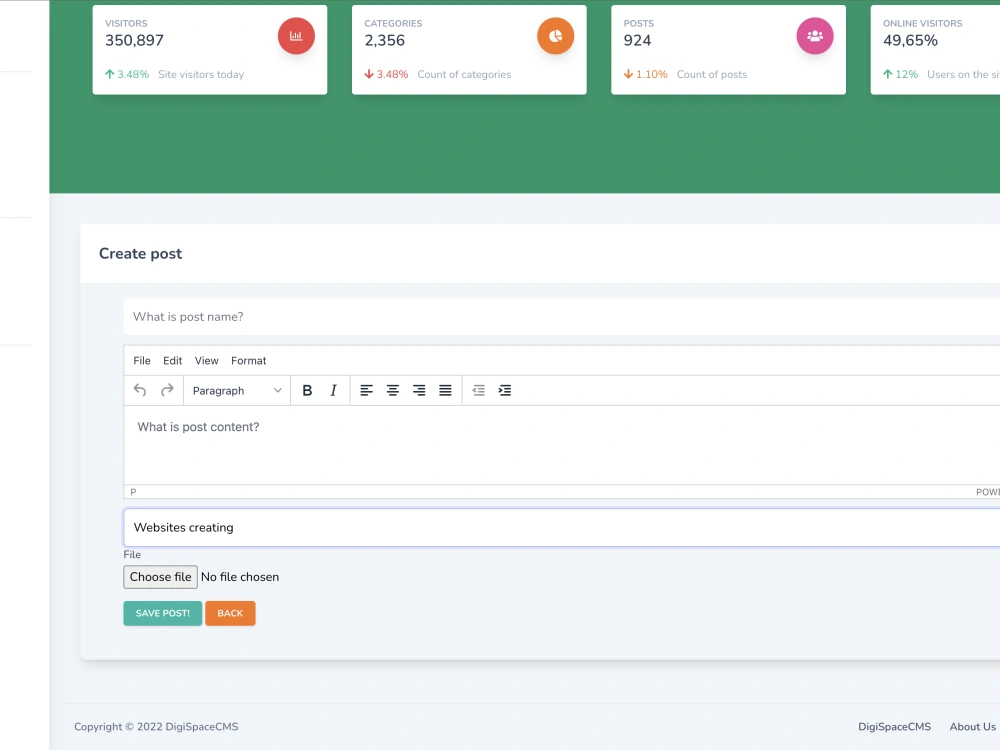Click the Create post heading

click(x=140, y=253)
